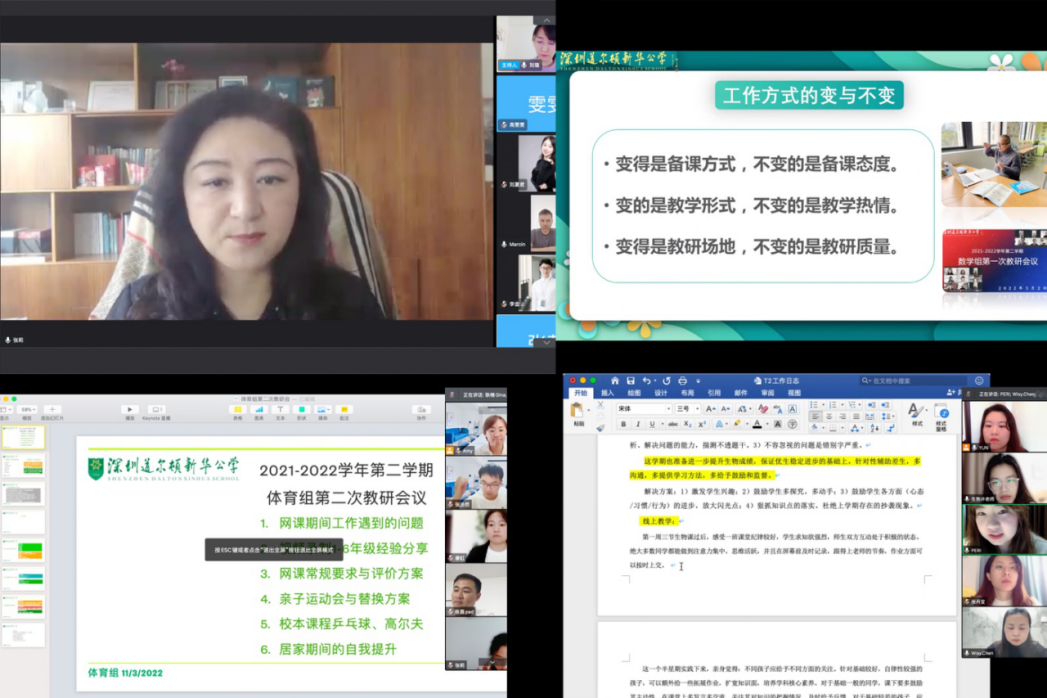1047x698 pixels.
Task: Click the Play button in Keynote toolbar
Action: pos(130,409)
